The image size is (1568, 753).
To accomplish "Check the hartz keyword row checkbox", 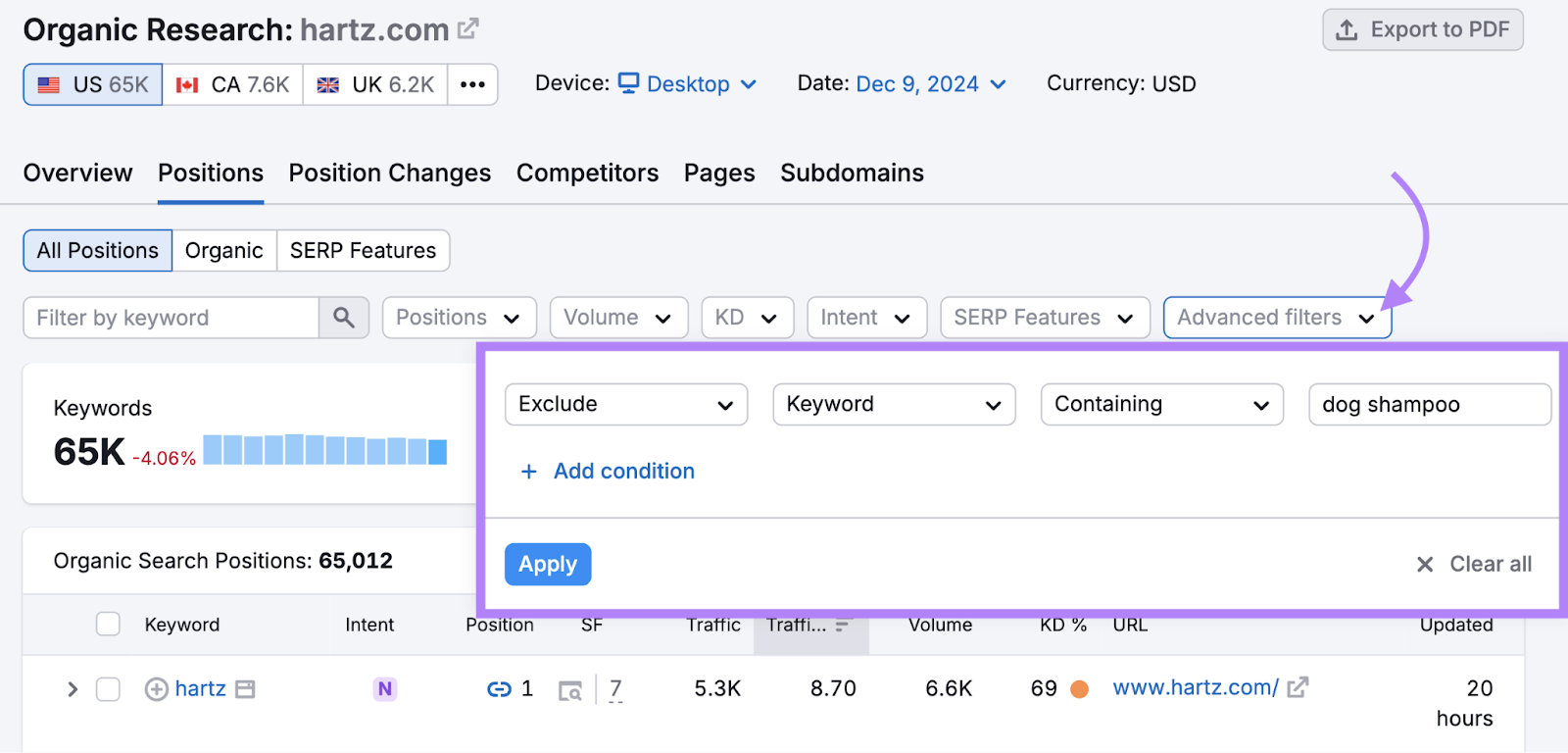I will tap(108, 689).
